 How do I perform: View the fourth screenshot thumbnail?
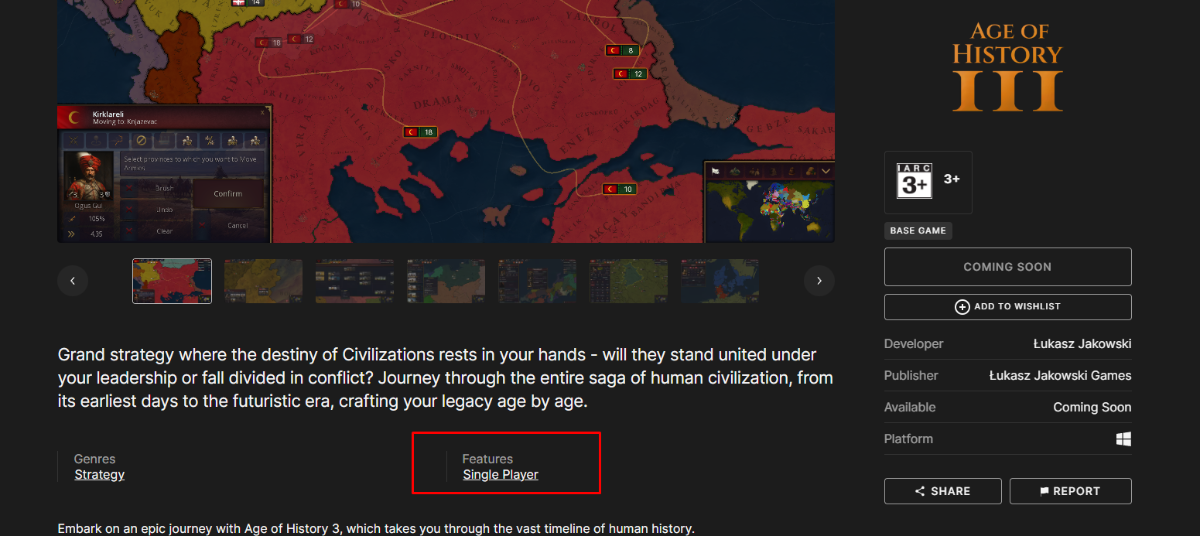click(446, 281)
